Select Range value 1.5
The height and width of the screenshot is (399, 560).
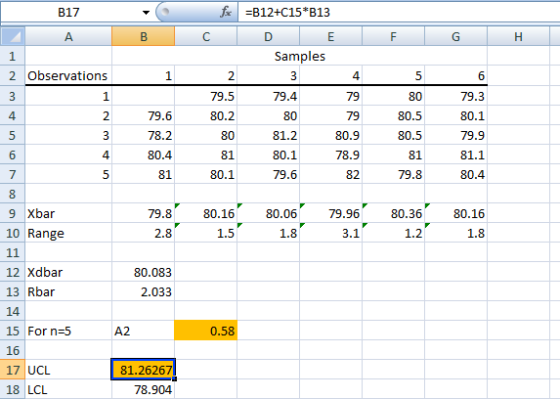point(206,233)
